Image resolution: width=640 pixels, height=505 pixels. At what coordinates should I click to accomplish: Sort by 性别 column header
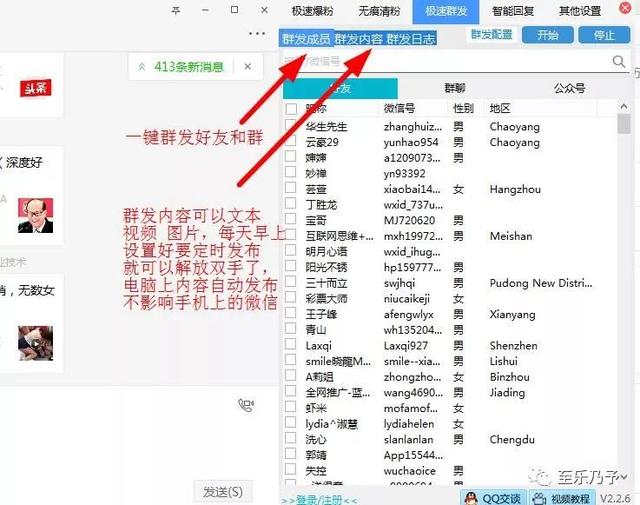pyautogui.click(x=463, y=109)
